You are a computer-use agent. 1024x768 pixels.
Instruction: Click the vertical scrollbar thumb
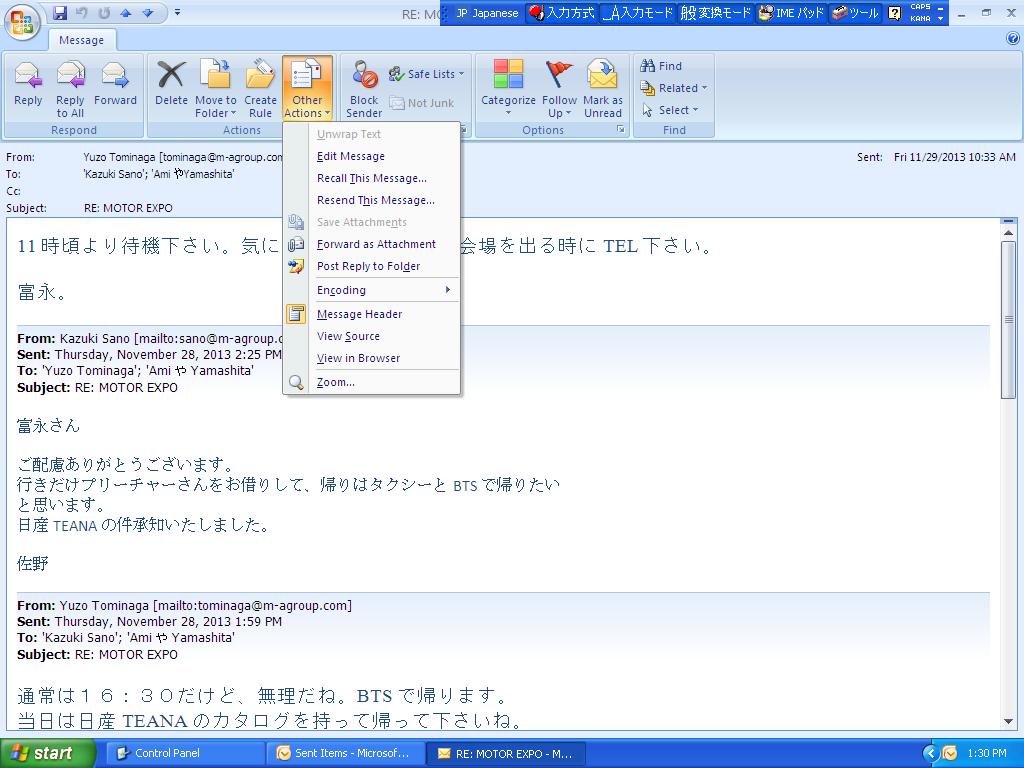1008,319
